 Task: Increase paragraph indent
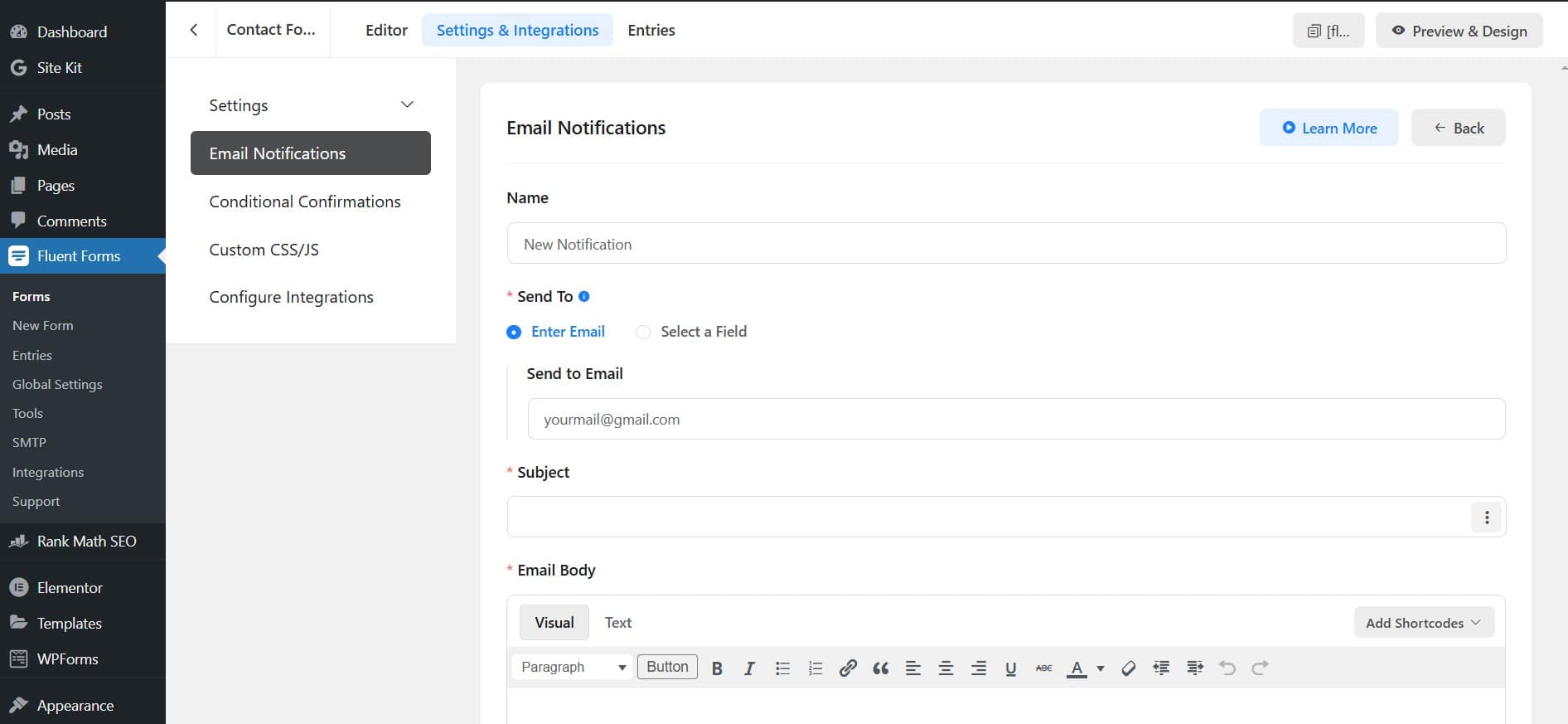pyautogui.click(x=1194, y=668)
